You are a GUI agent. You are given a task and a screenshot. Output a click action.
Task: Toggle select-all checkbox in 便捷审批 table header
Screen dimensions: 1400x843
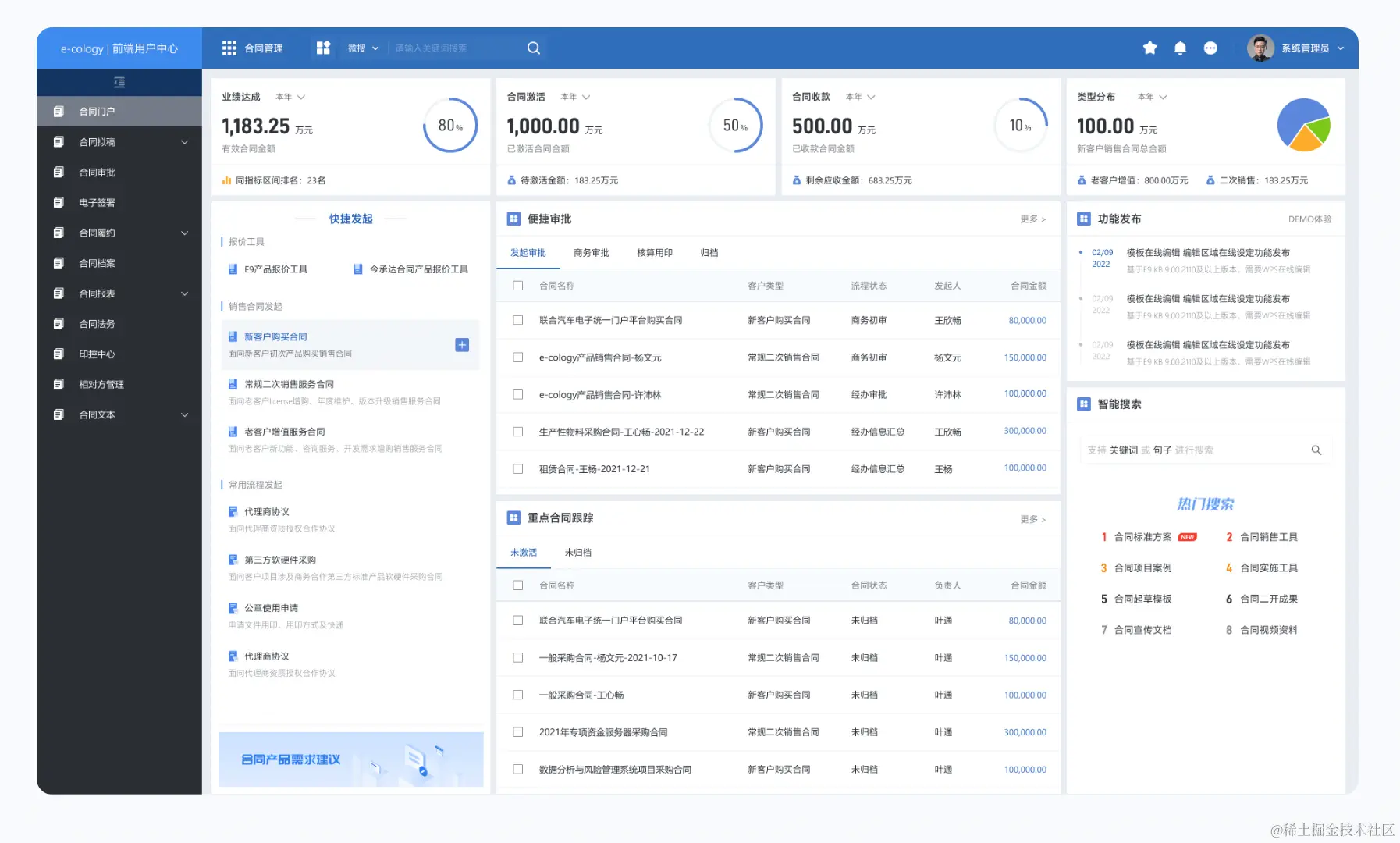click(518, 286)
